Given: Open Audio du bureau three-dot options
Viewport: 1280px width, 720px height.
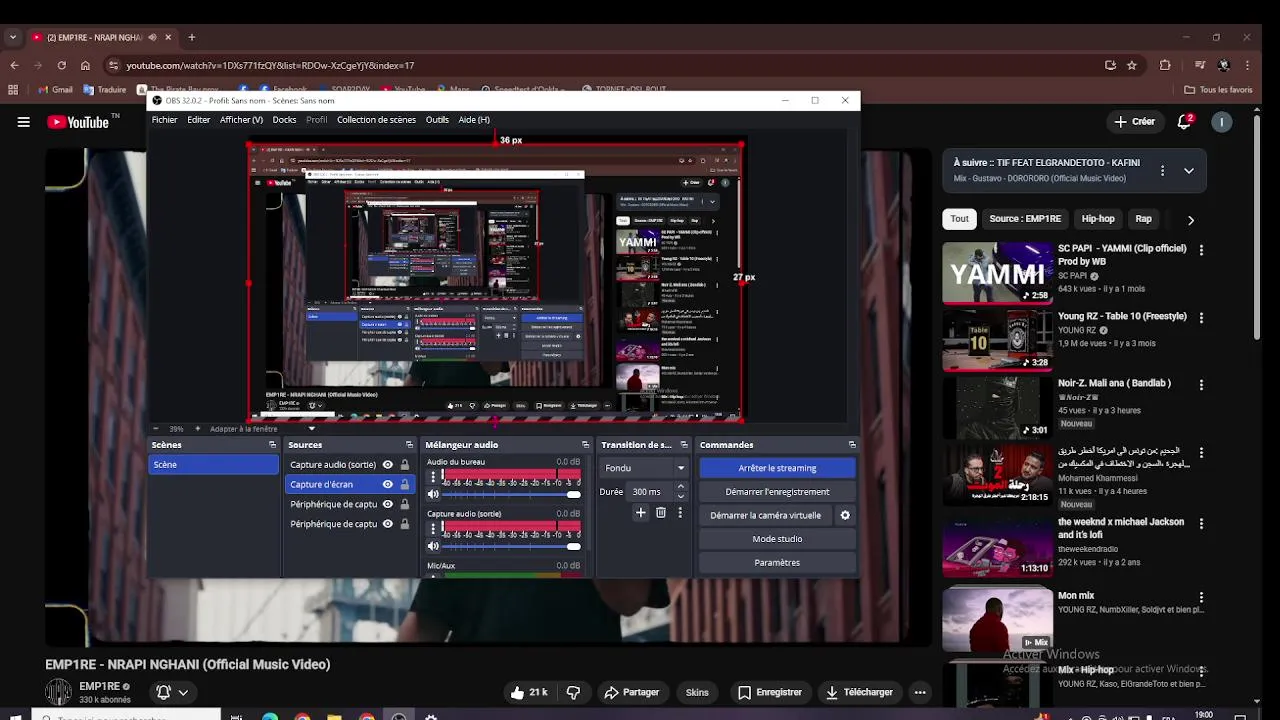Looking at the screenshot, I should pyautogui.click(x=433, y=478).
